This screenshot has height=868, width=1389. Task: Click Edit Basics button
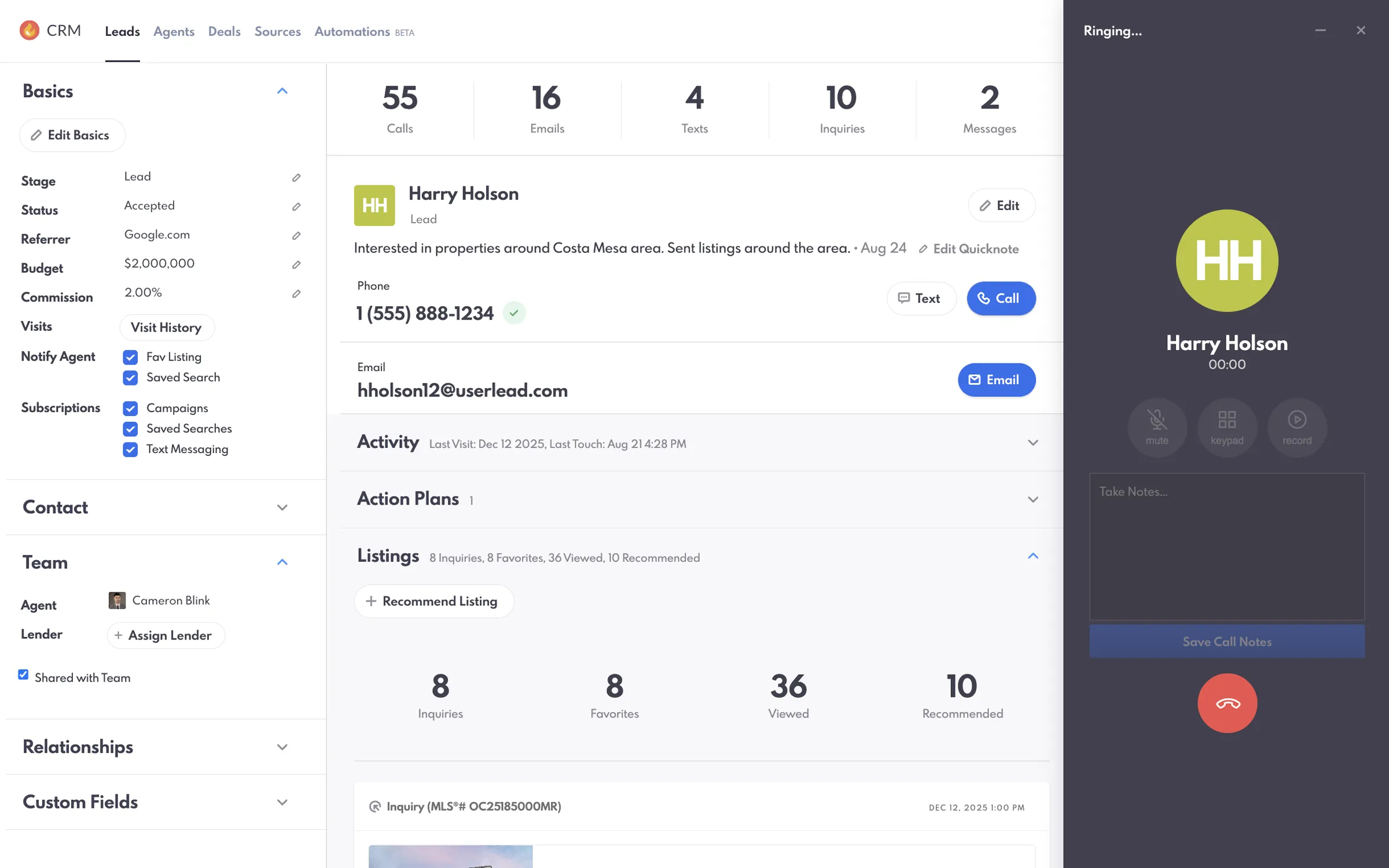click(x=72, y=135)
